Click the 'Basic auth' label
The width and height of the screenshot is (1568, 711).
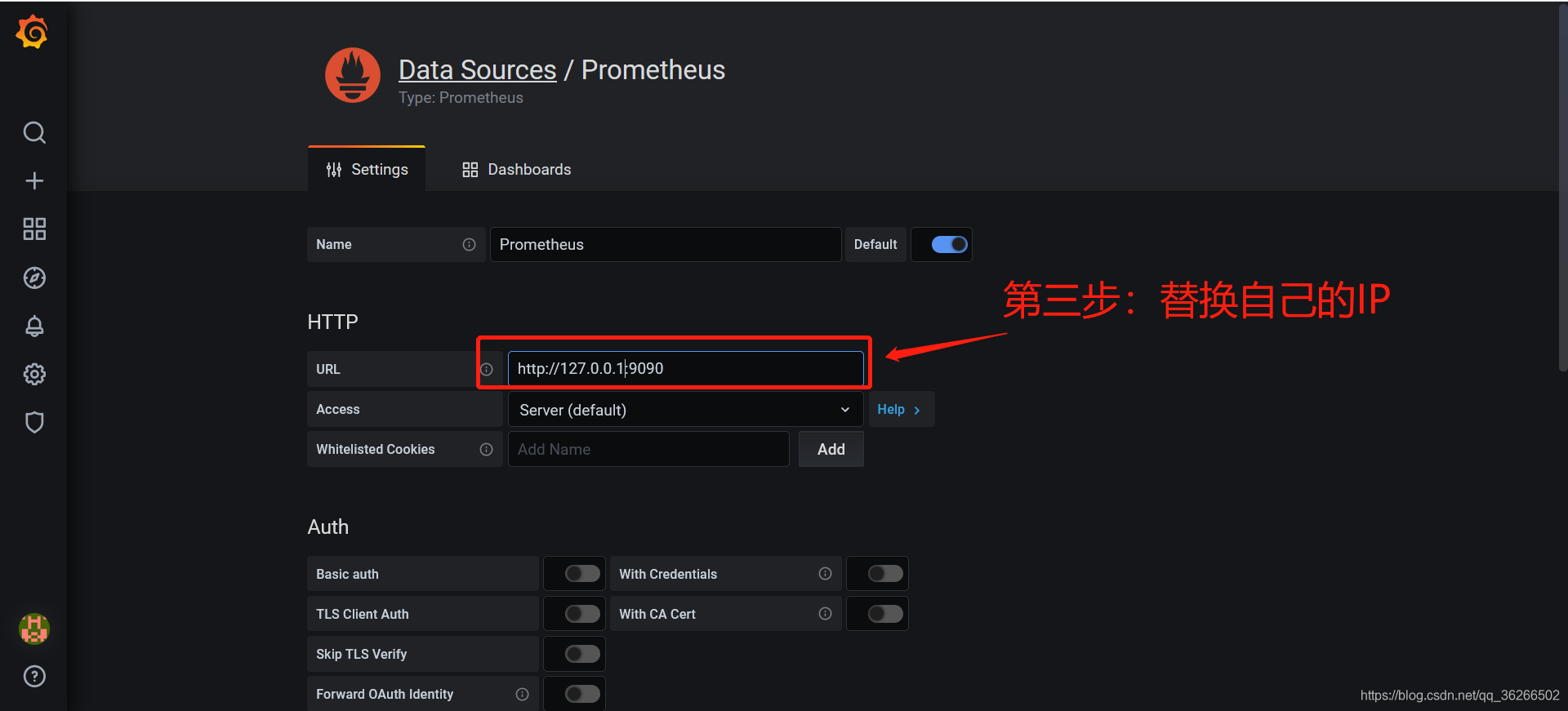click(x=347, y=574)
